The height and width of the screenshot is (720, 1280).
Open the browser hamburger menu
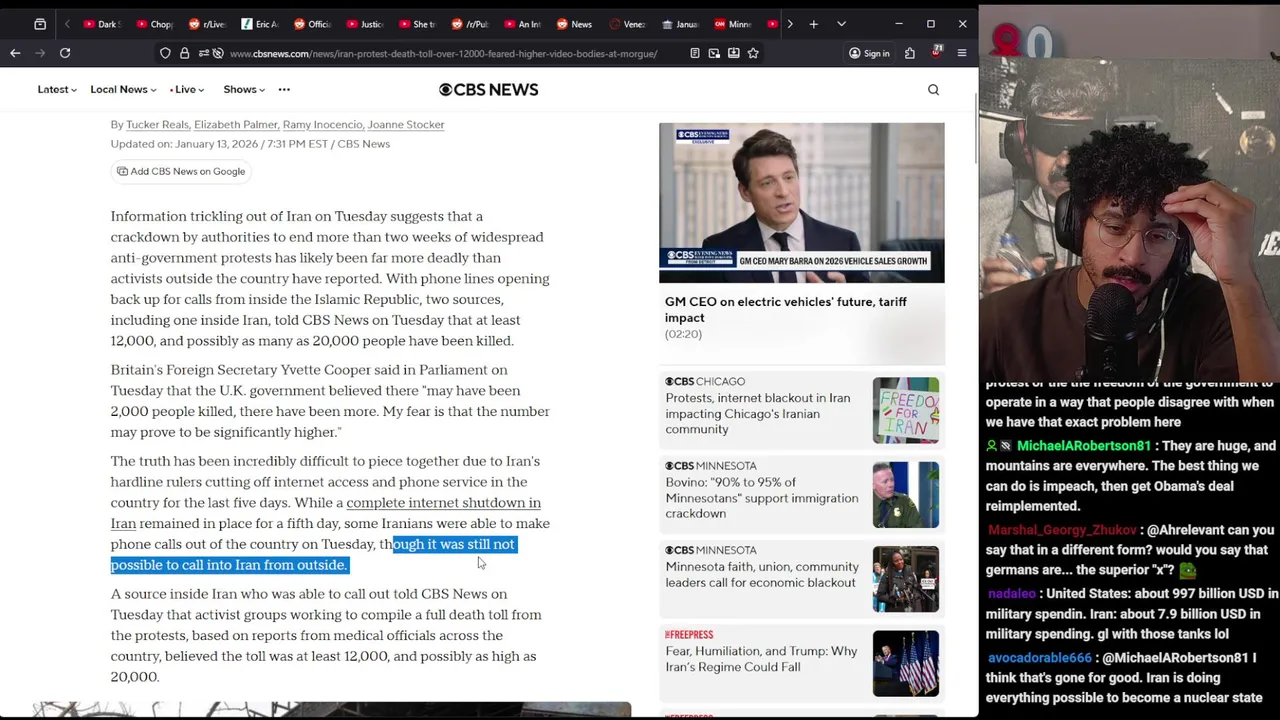(x=962, y=53)
